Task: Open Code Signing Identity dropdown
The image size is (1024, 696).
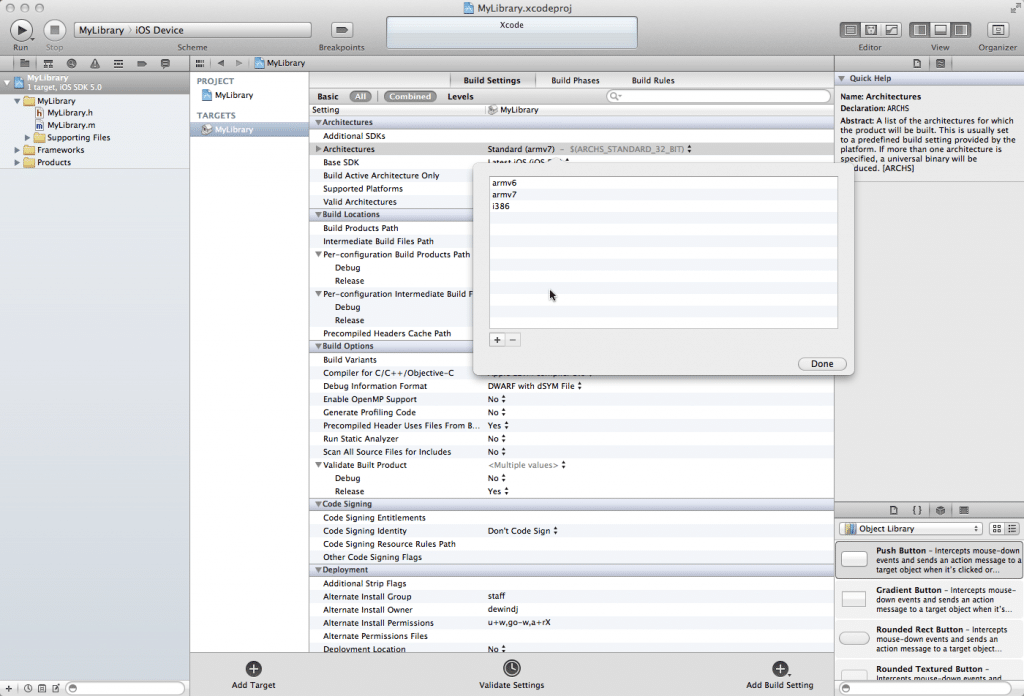Action: click(522, 531)
